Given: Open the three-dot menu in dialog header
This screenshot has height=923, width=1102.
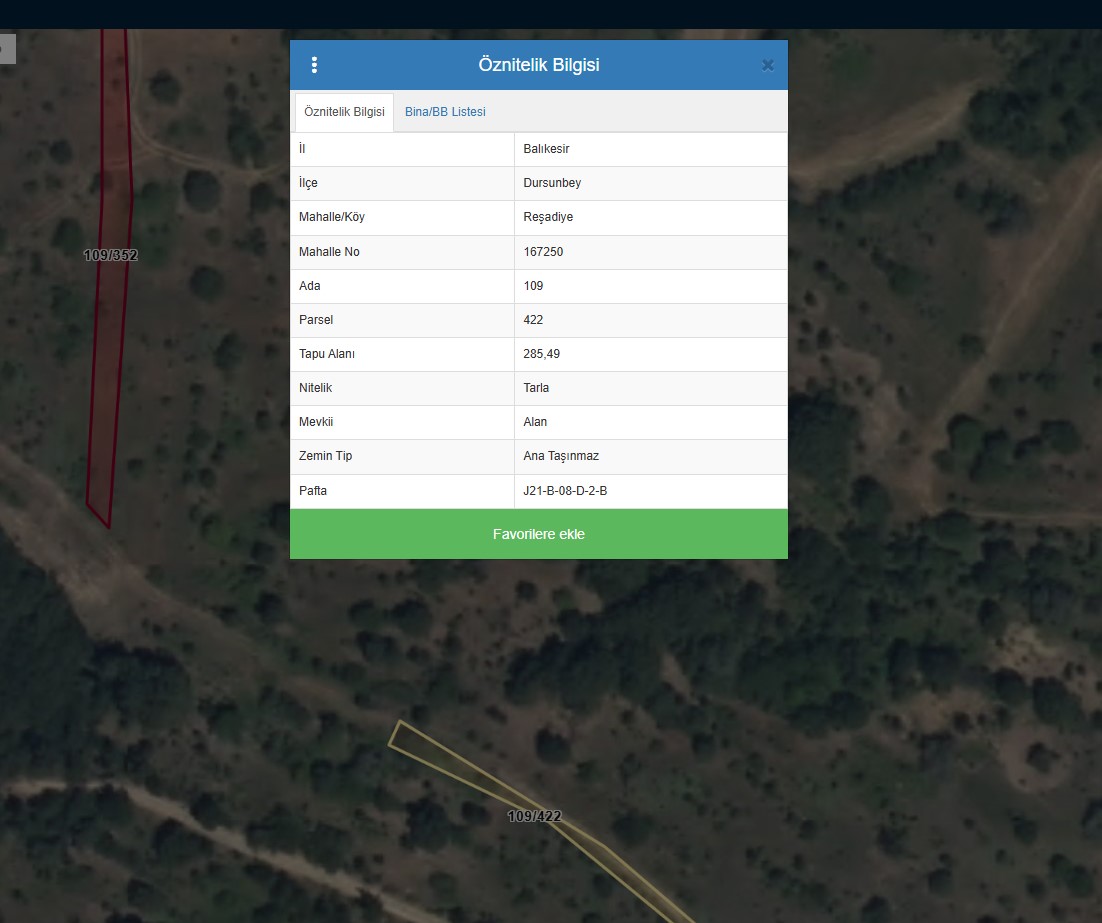Looking at the screenshot, I should point(314,65).
